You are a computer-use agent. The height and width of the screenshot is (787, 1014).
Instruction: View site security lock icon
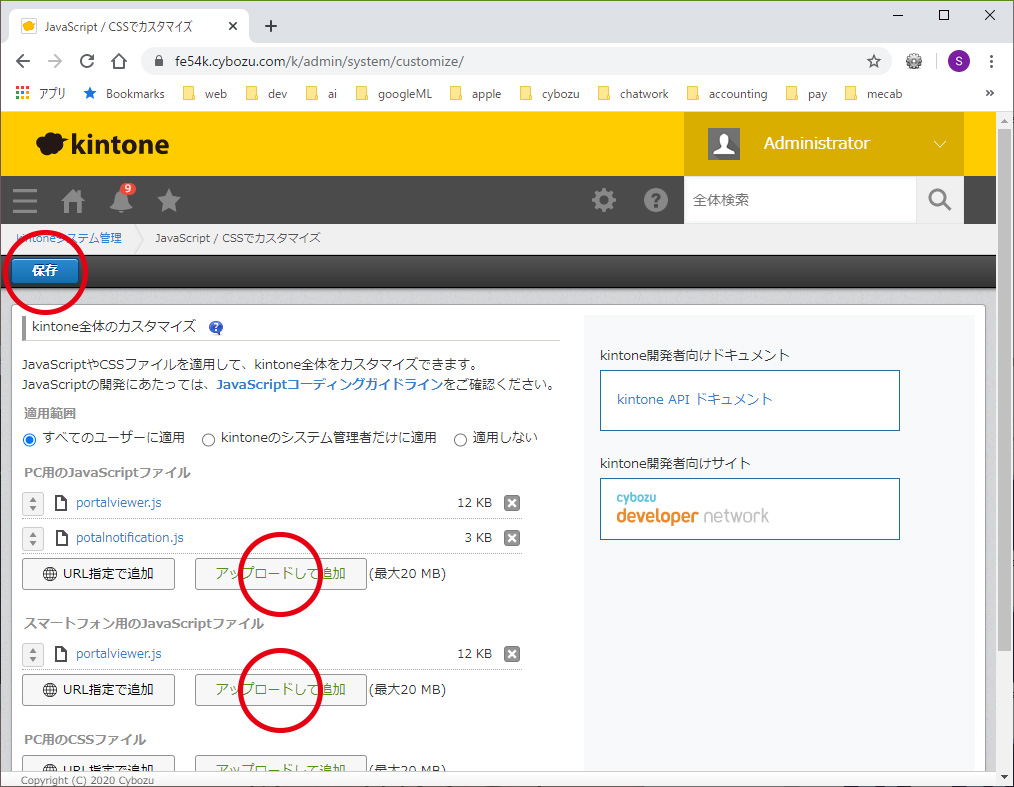click(x=158, y=61)
